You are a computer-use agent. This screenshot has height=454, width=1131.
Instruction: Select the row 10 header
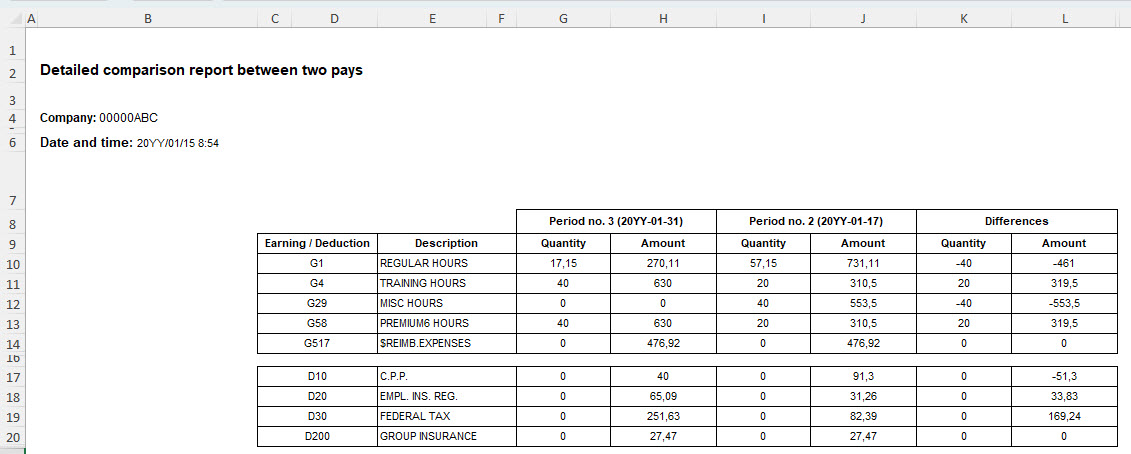tap(11, 264)
